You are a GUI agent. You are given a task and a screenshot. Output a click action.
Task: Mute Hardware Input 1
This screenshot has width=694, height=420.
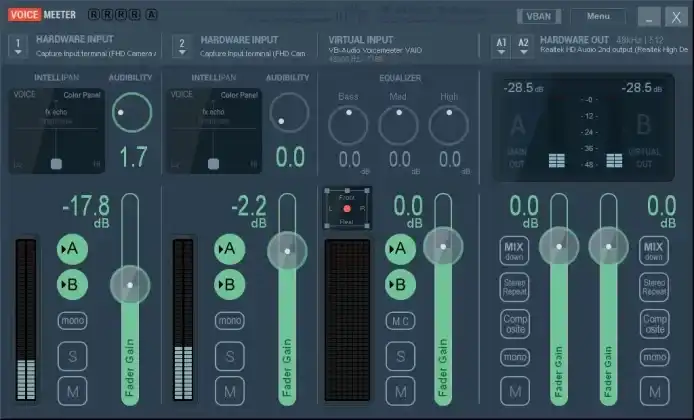pyautogui.click(x=72, y=391)
